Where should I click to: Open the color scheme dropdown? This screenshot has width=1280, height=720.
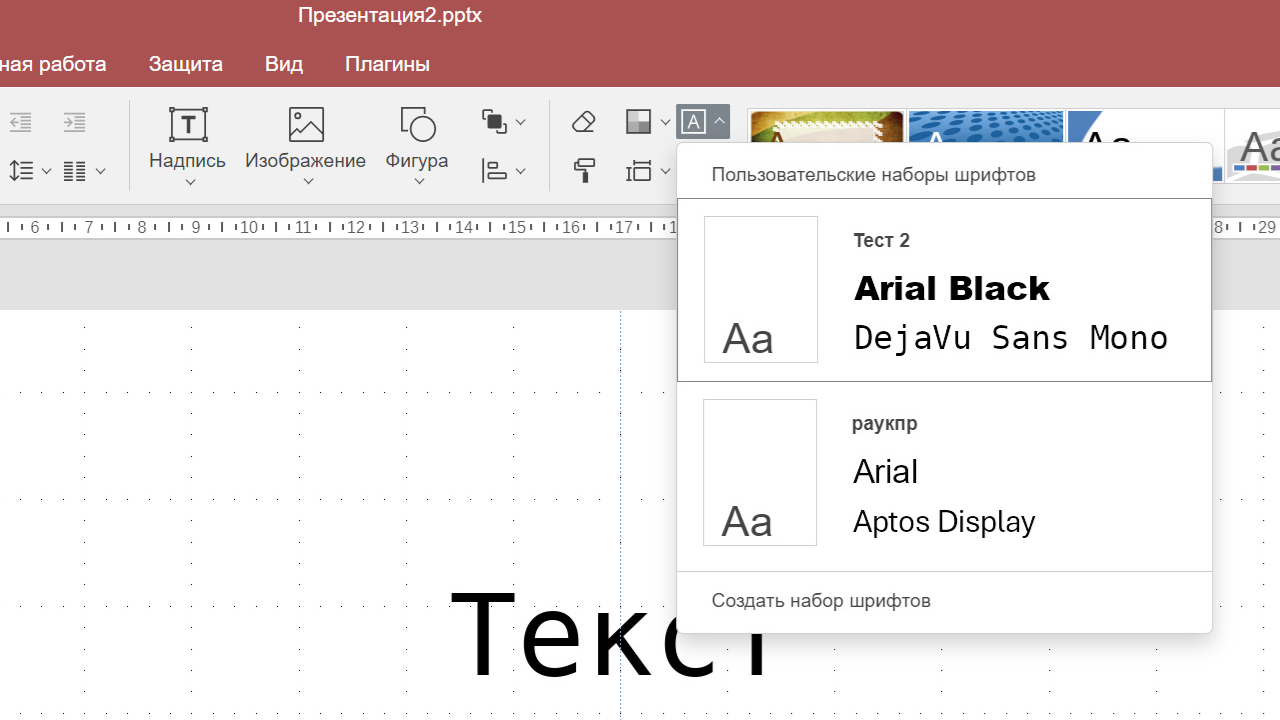click(x=647, y=122)
